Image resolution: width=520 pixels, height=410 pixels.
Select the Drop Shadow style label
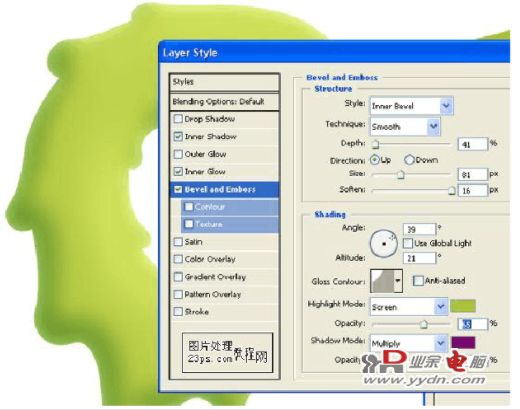pyautogui.click(x=210, y=119)
